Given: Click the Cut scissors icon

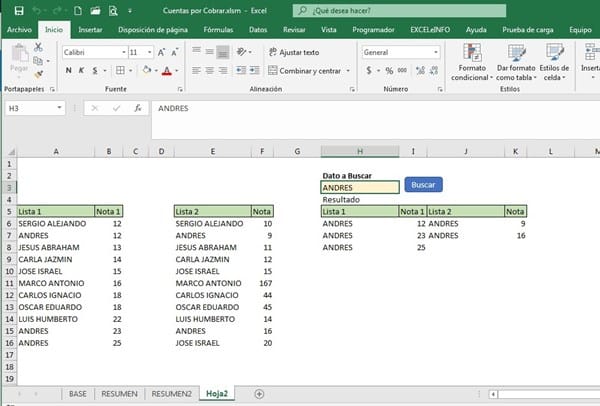Looking at the screenshot, I should point(39,48).
